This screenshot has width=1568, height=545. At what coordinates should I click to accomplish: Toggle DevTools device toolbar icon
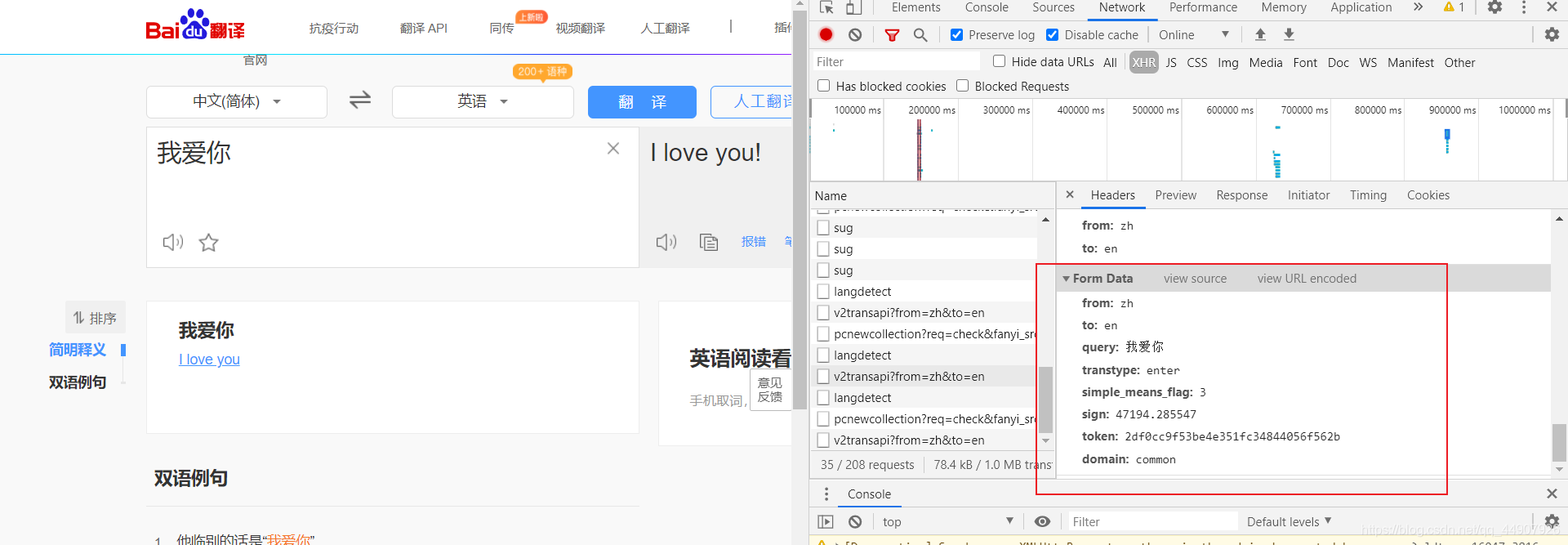[x=853, y=7]
